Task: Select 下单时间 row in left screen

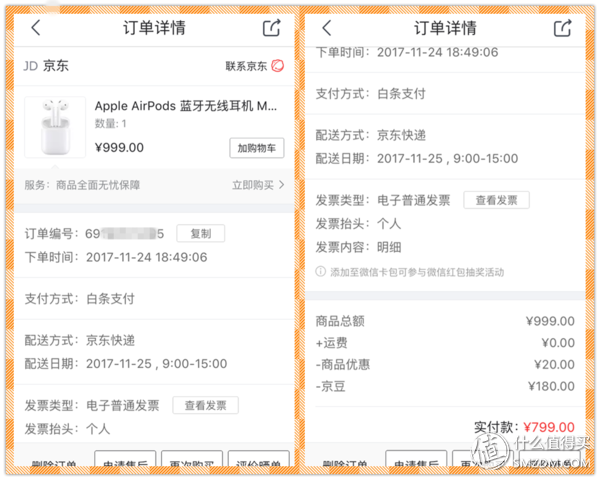Action: pos(116,257)
